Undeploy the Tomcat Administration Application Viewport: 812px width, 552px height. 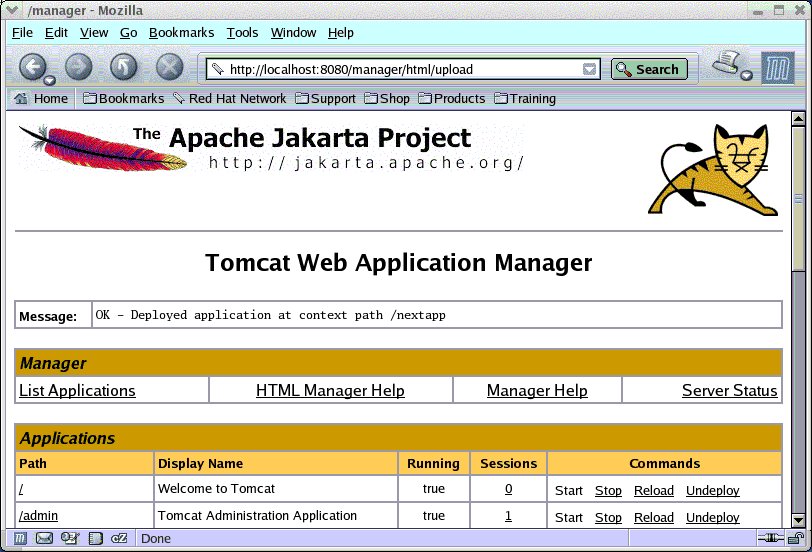[x=713, y=517]
